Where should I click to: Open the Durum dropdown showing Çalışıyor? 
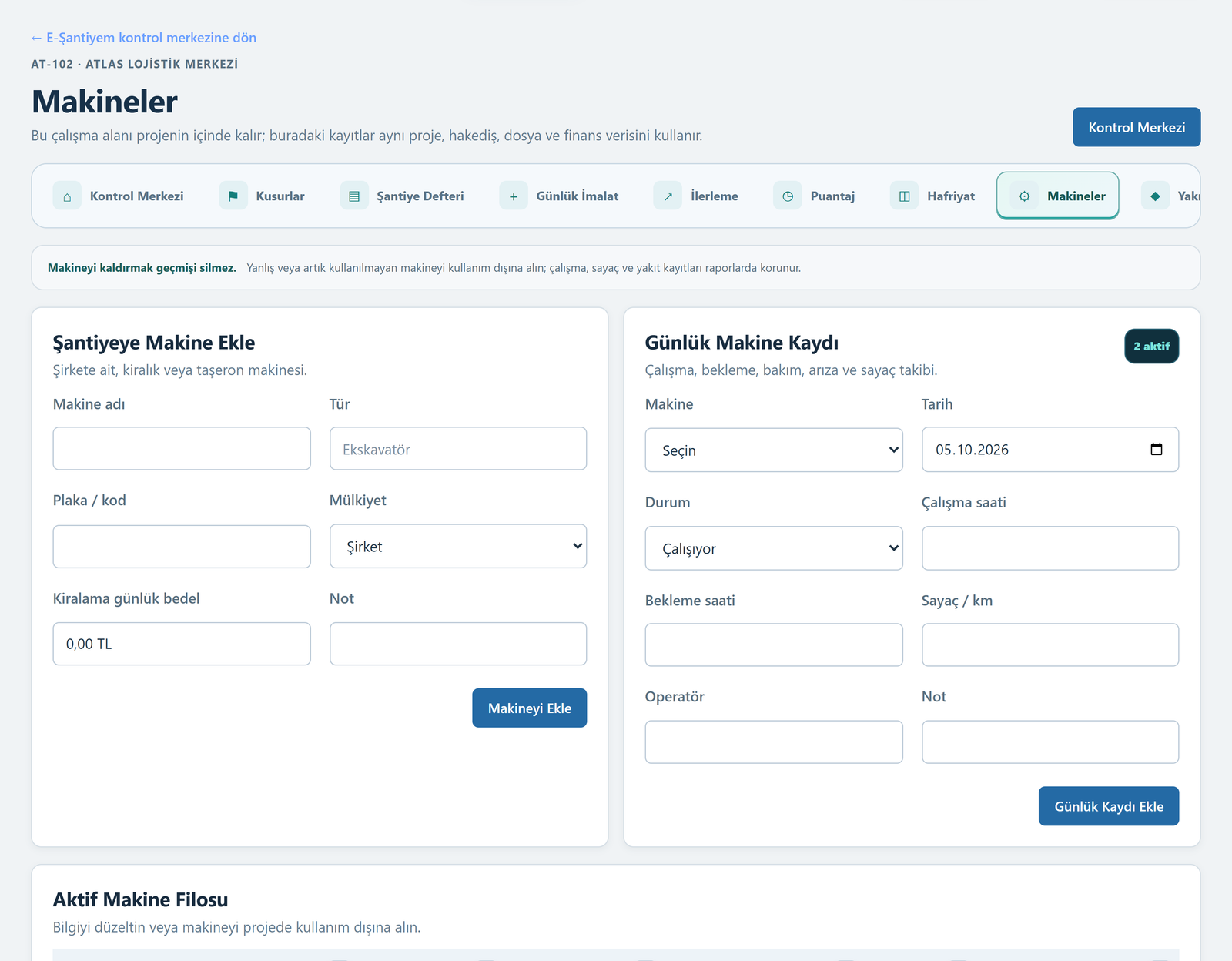pyautogui.click(x=774, y=548)
